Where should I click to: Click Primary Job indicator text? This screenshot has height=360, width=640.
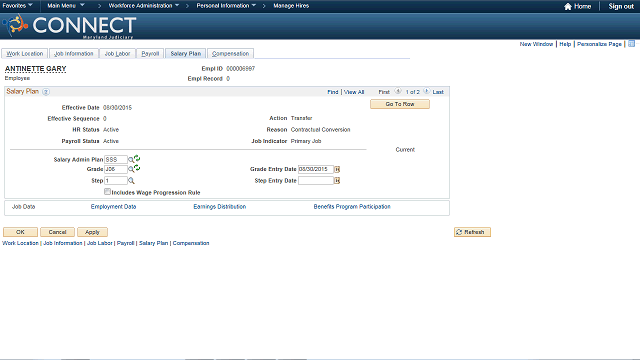(306, 141)
